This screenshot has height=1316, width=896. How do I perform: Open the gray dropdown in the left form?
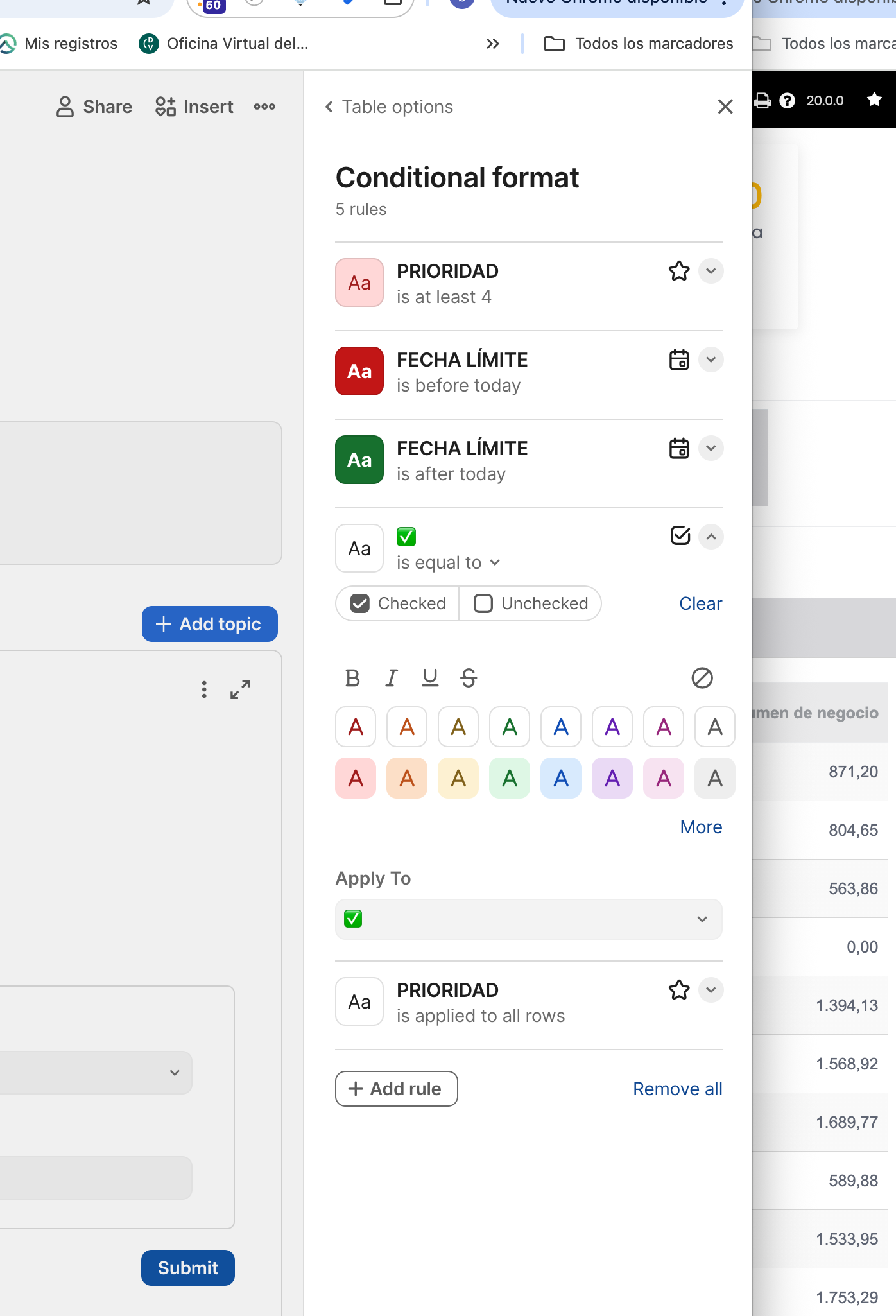tap(95, 1073)
